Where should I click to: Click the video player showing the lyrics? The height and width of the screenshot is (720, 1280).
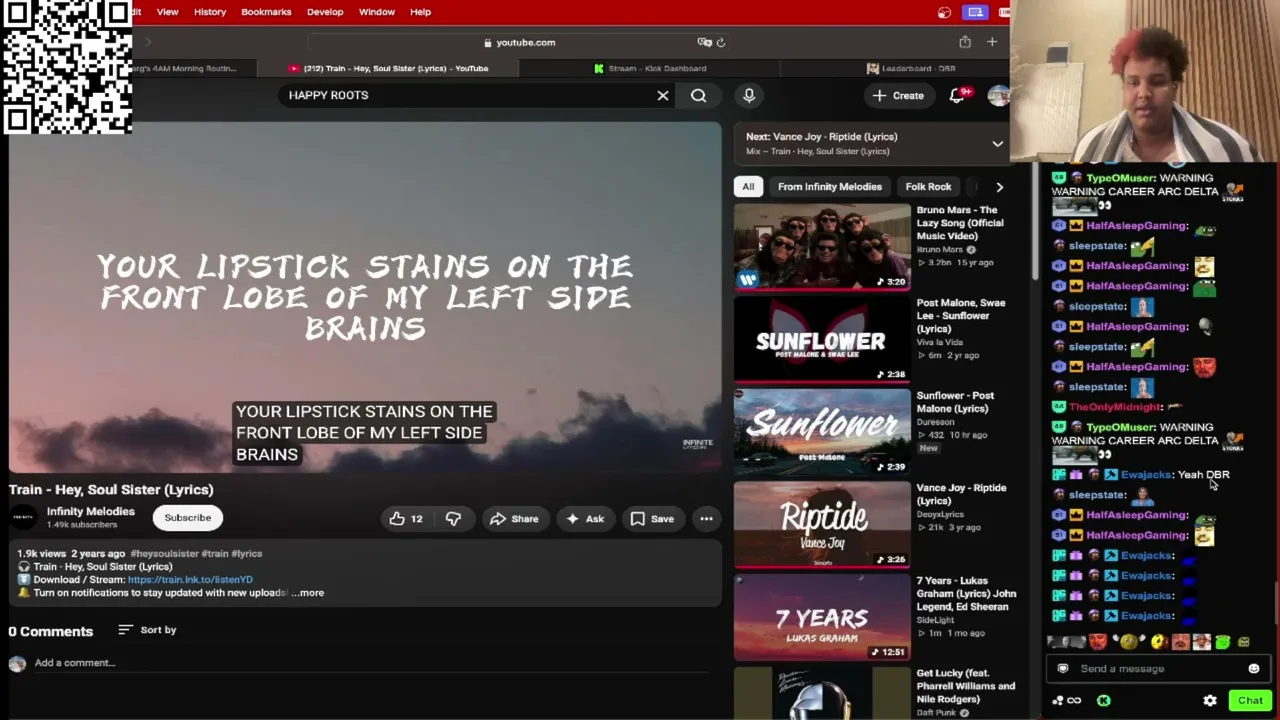pyautogui.click(x=365, y=297)
